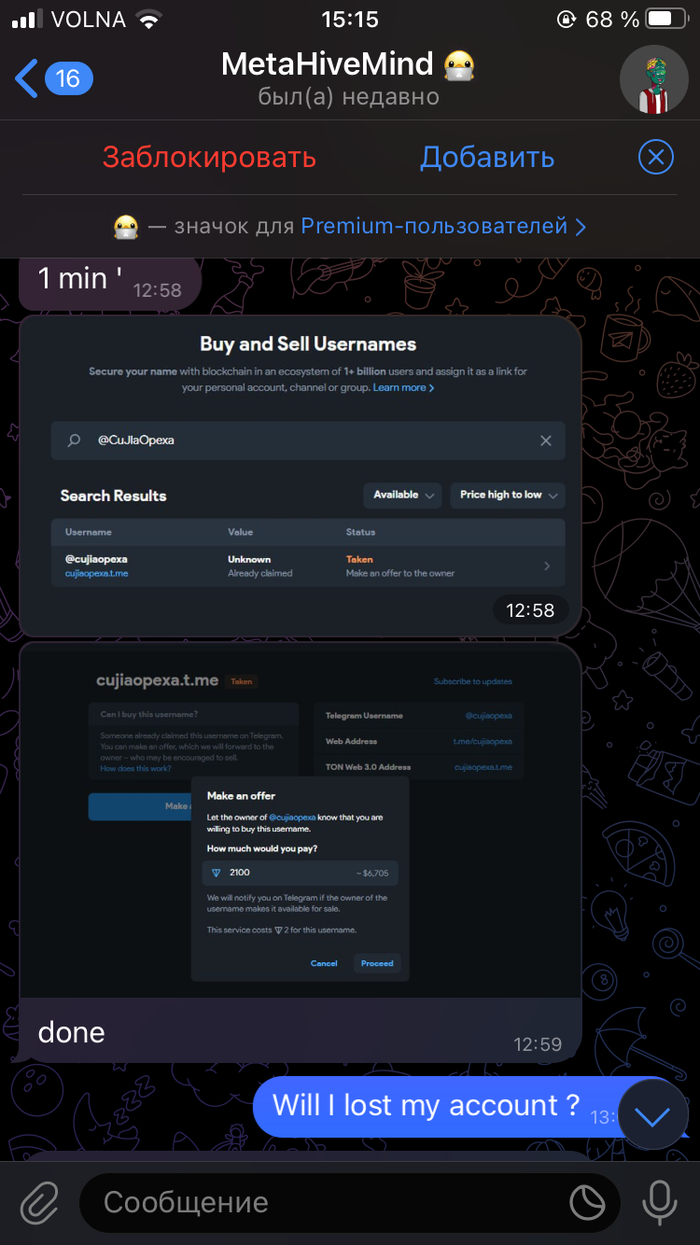Tap the MetaHiveMind chat title
700x1245 pixels.
tap(327, 65)
